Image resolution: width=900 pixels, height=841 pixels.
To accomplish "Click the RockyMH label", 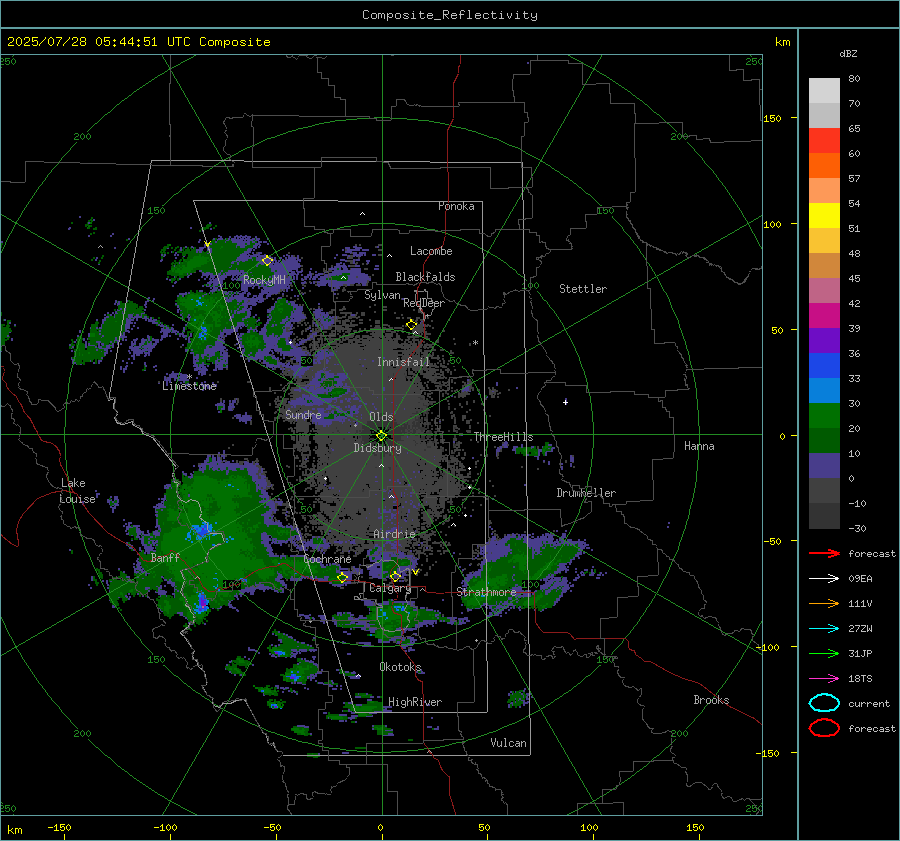I will click(264, 280).
